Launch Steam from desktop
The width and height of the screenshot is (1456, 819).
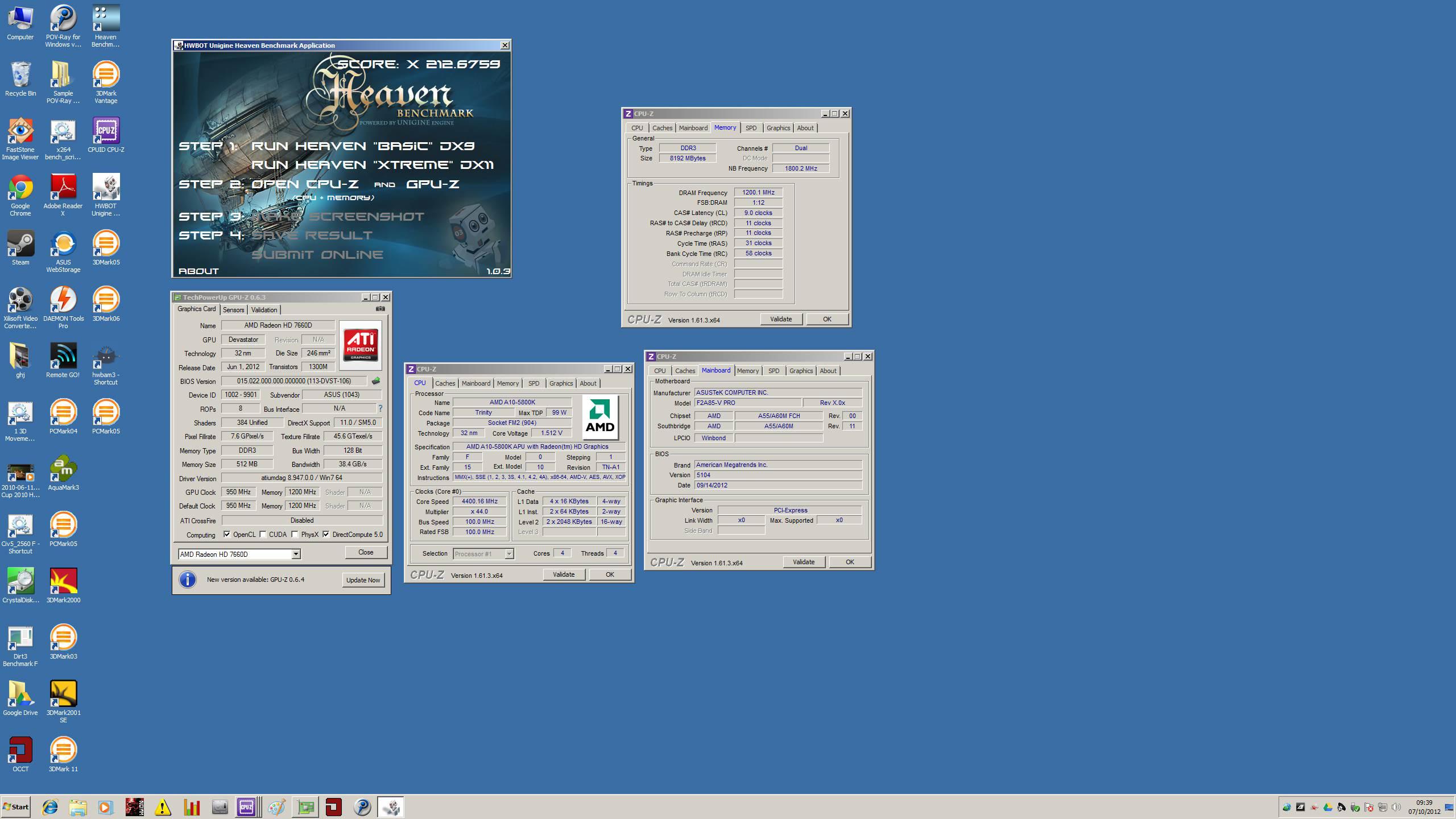tap(20, 248)
